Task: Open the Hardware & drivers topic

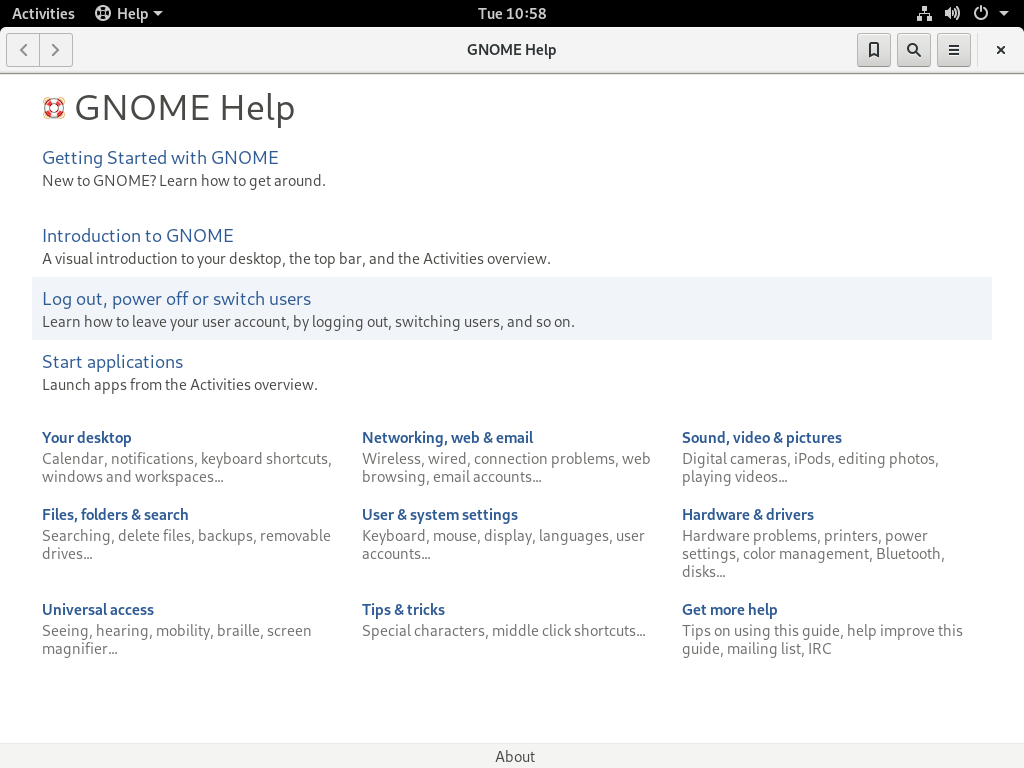Action: (748, 515)
